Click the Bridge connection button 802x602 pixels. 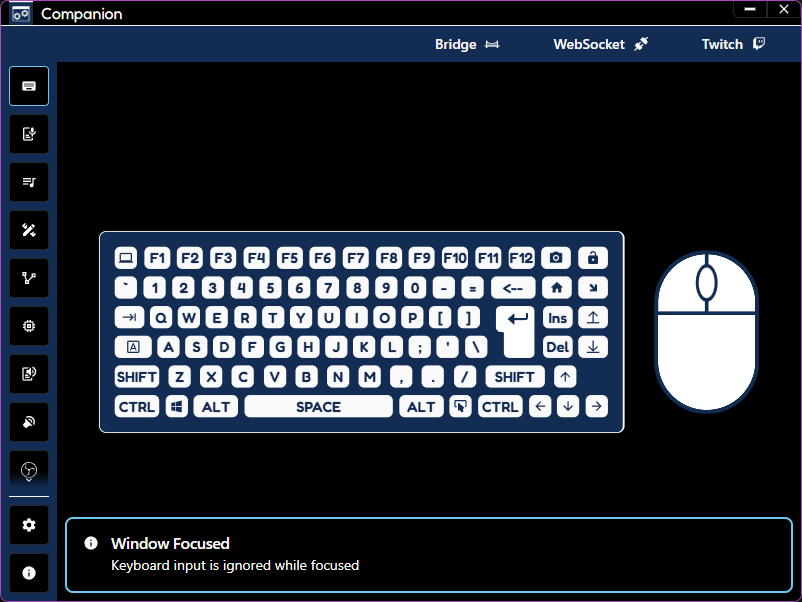[x=467, y=44]
